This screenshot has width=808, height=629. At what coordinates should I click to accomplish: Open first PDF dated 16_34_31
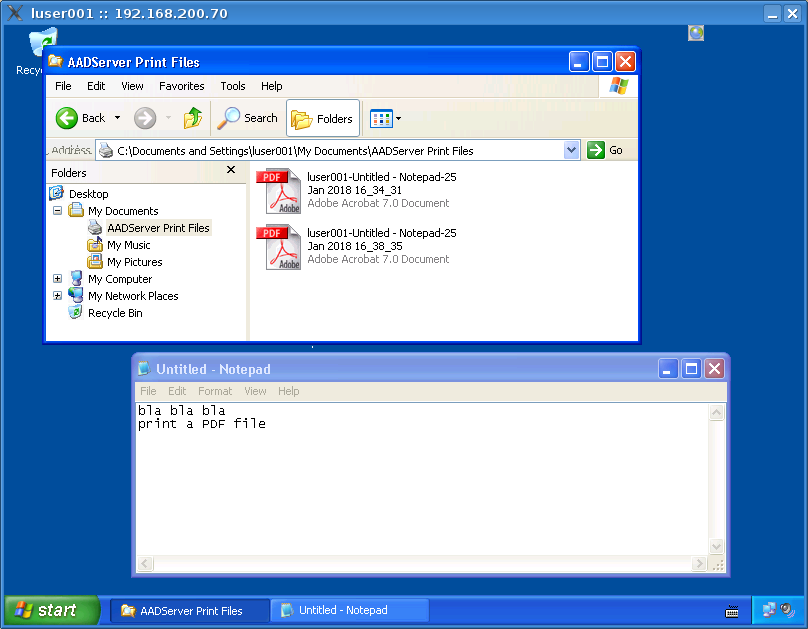tap(283, 191)
